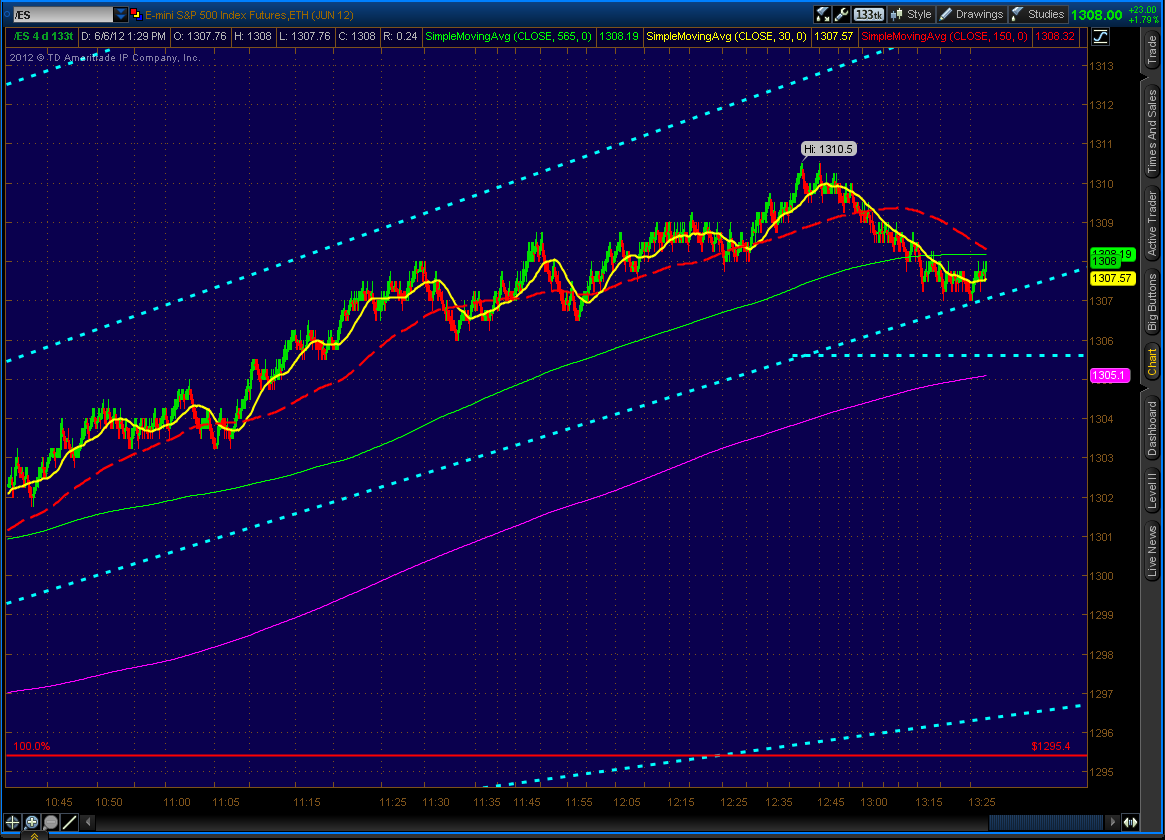
Task: Select the zoom out magnifier tool
Action: click(51, 822)
